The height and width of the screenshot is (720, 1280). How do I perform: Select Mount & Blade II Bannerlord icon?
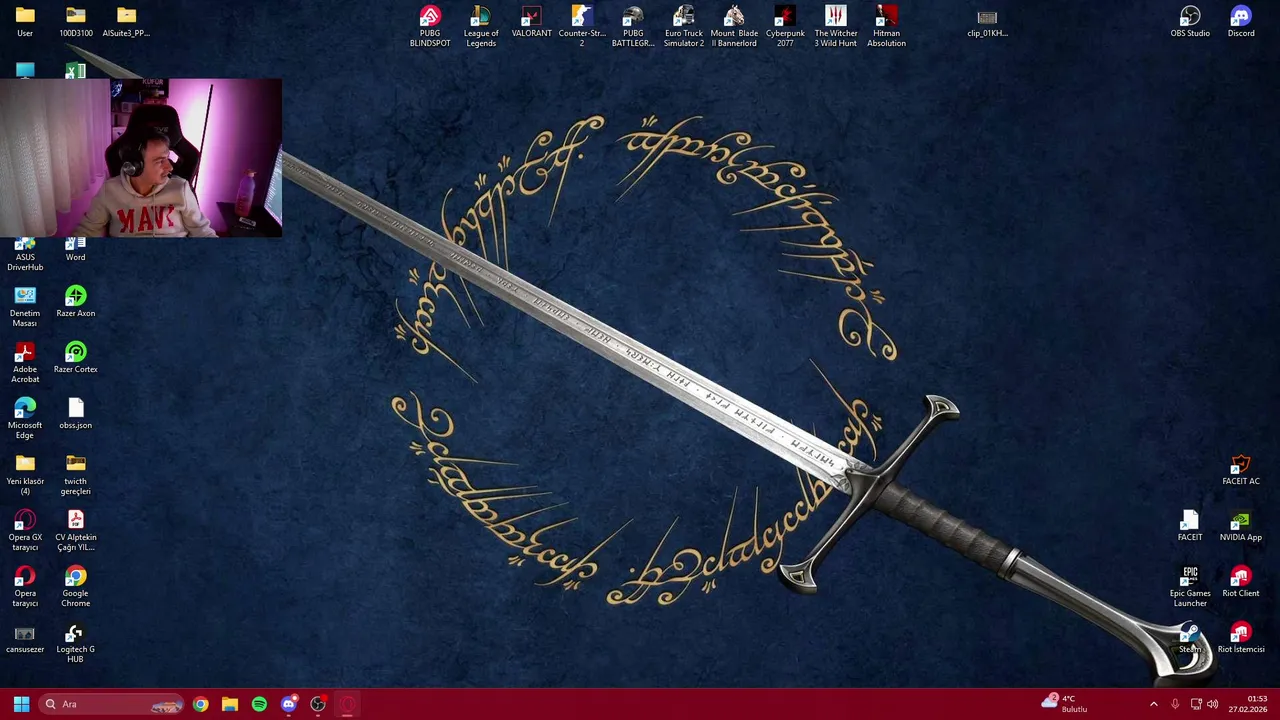click(x=734, y=26)
